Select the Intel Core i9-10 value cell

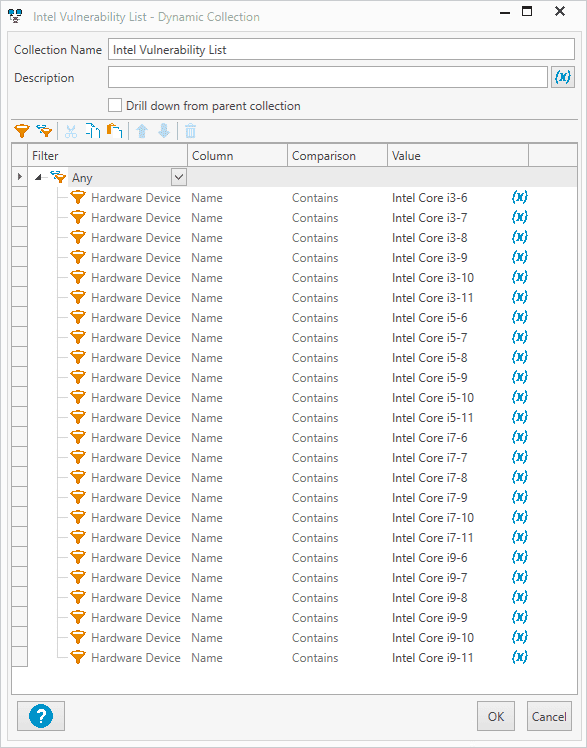coord(433,638)
